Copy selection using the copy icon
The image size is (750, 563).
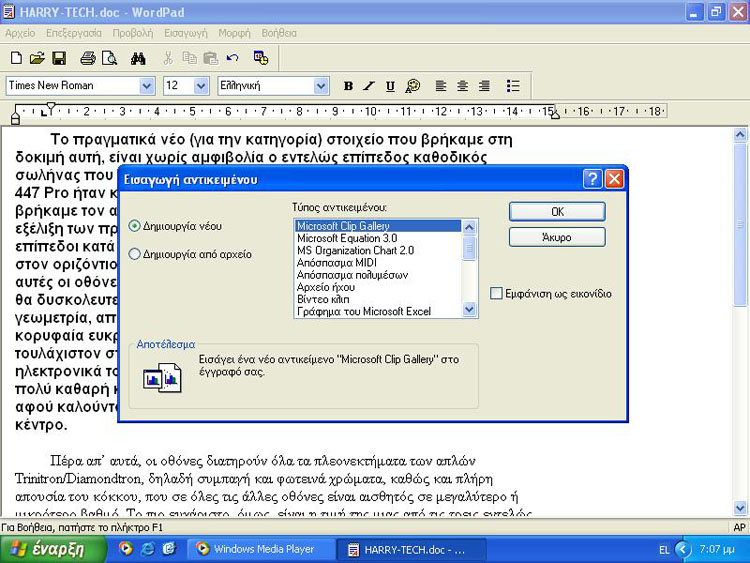pyautogui.click(x=189, y=58)
